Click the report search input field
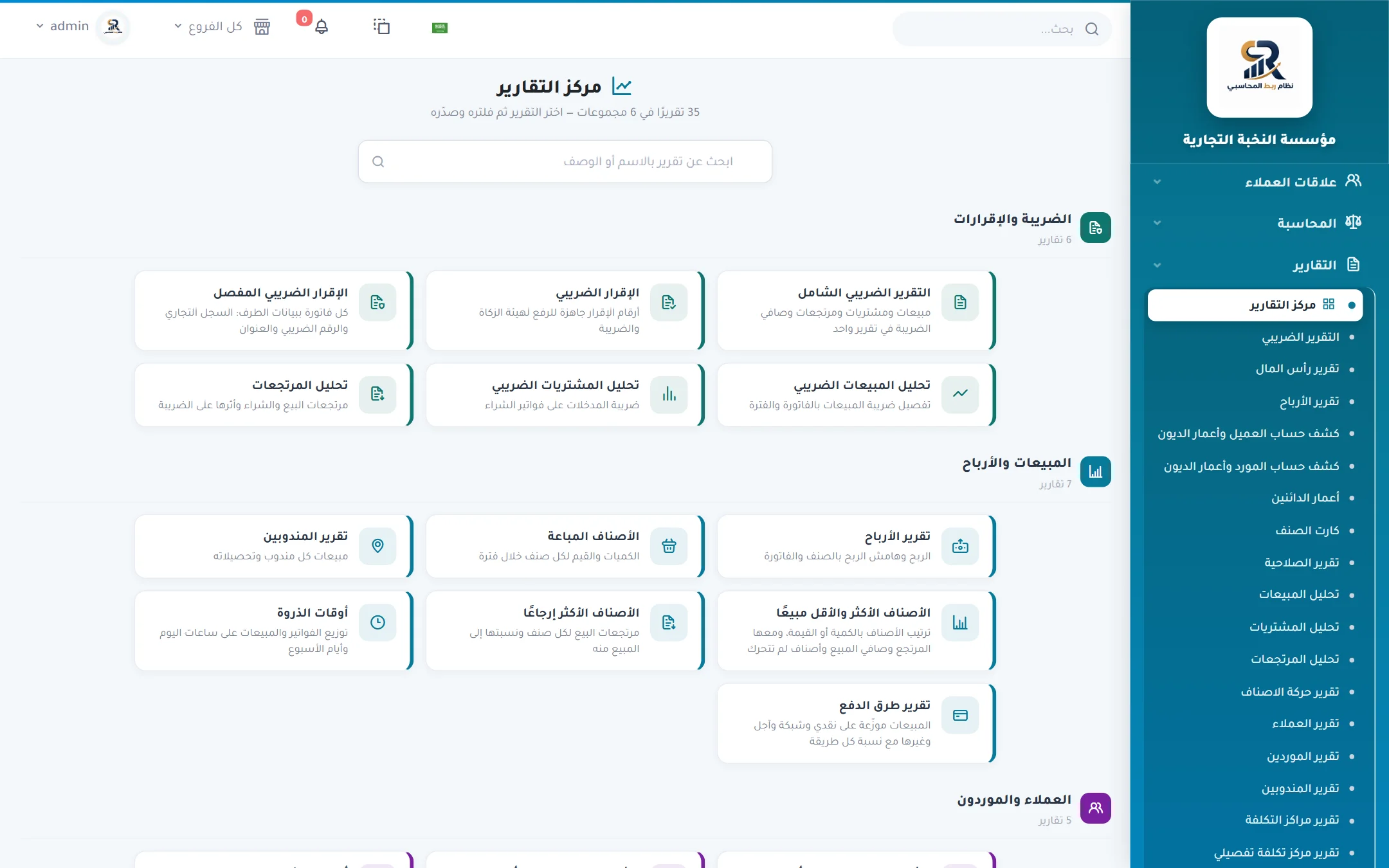The image size is (1389, 868). 565,161
